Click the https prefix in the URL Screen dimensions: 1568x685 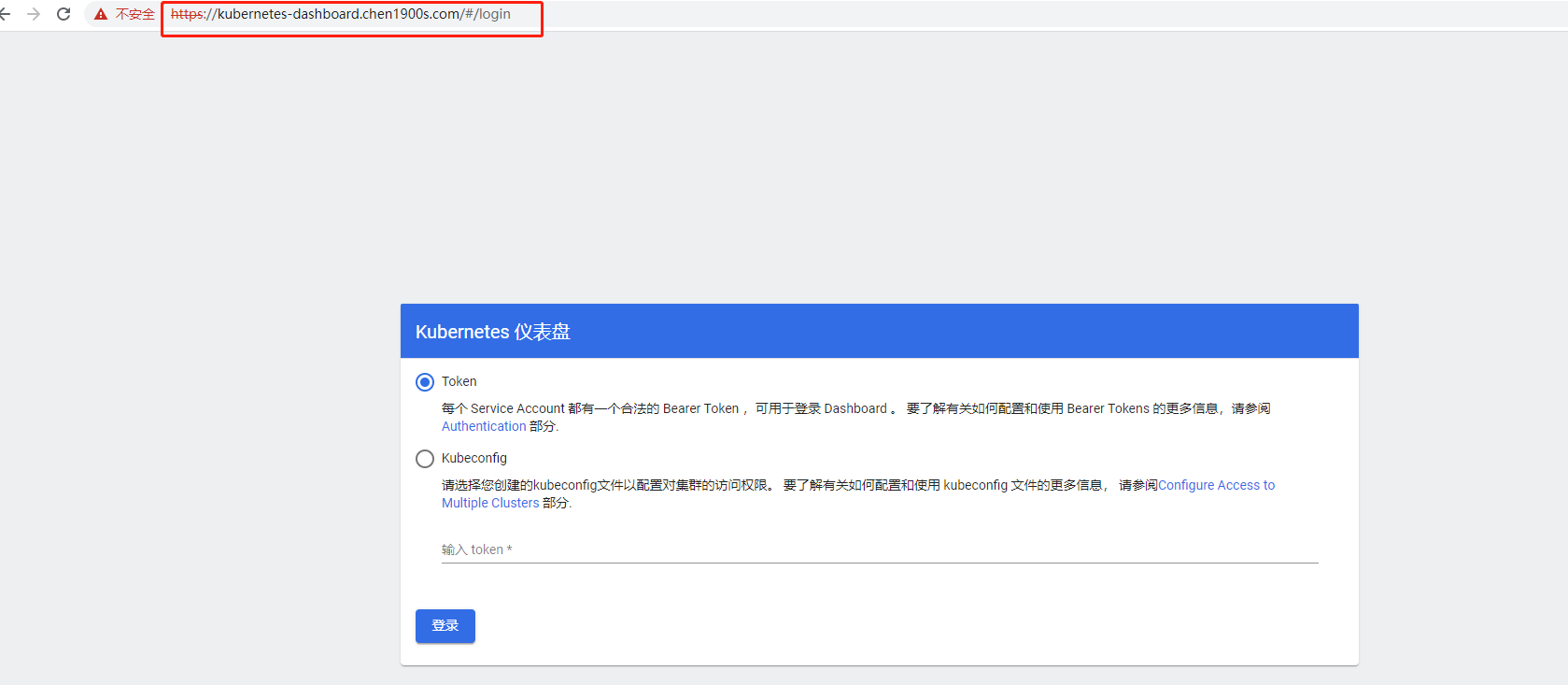coord(187,14)
